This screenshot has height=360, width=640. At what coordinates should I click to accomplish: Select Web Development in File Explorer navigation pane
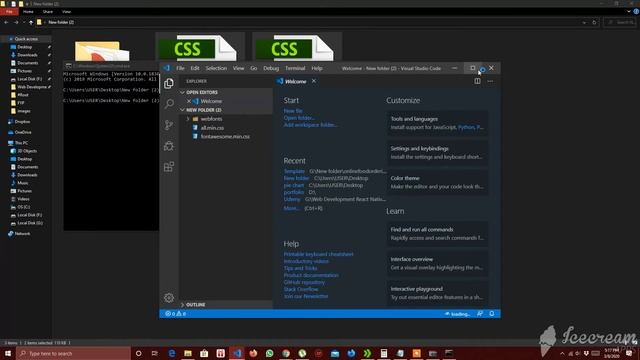point(31,87)
